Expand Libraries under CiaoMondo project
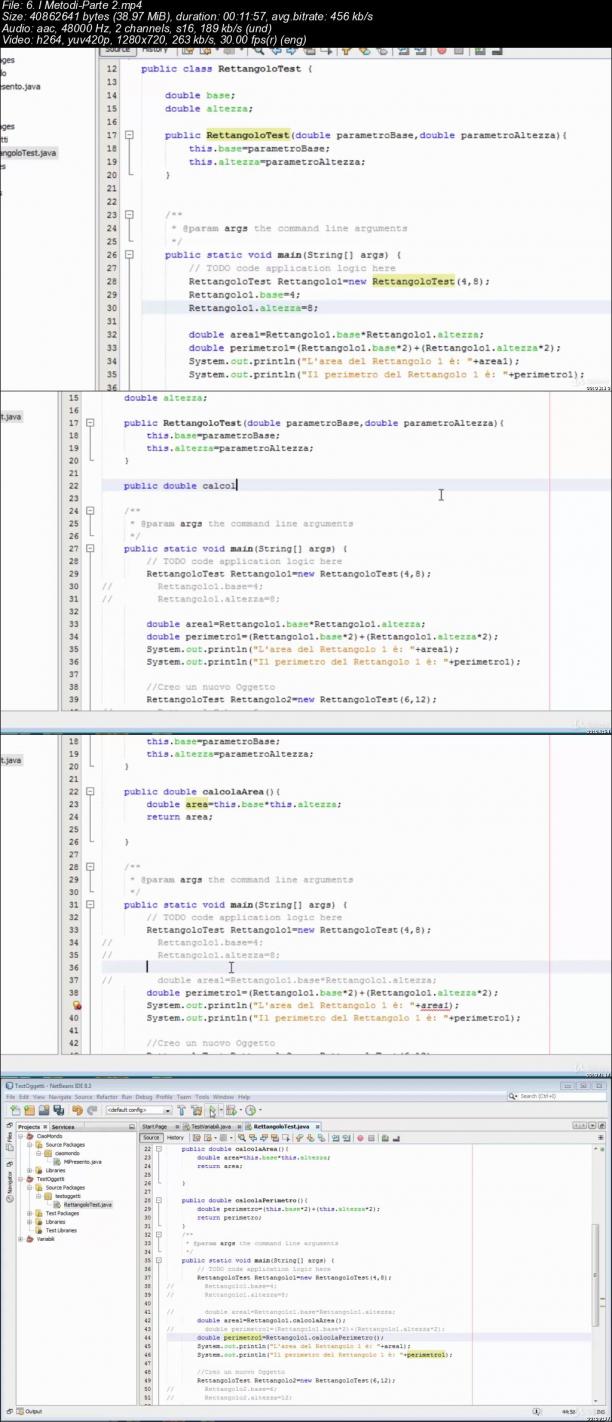This screenshot has width=612, height=1422. (x=29, y=1170)
